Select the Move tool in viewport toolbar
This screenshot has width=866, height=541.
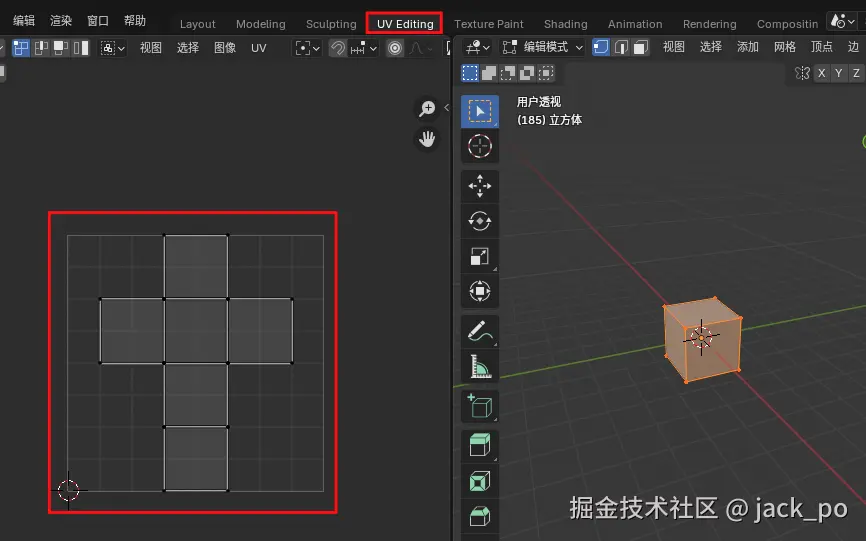[x=479, y=186]
